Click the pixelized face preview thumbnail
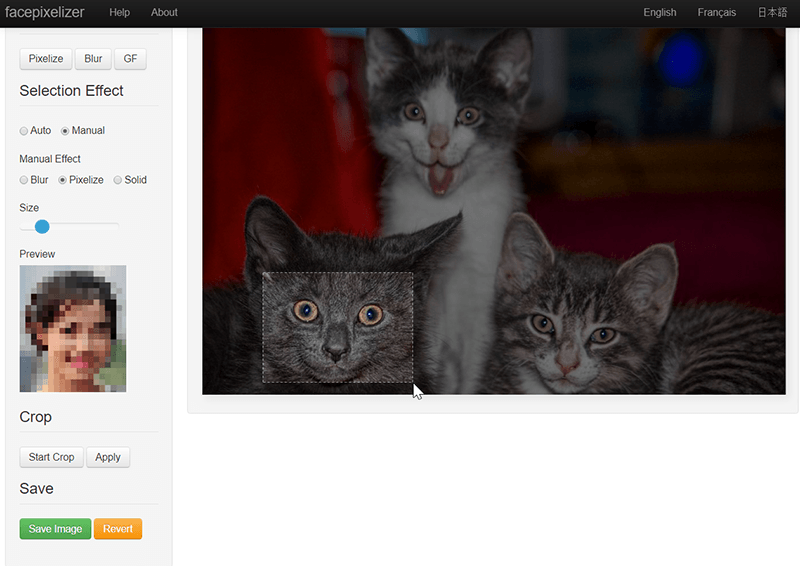This screenshot has height=566, width=800. pyautogui.click(x=73, y=329)
